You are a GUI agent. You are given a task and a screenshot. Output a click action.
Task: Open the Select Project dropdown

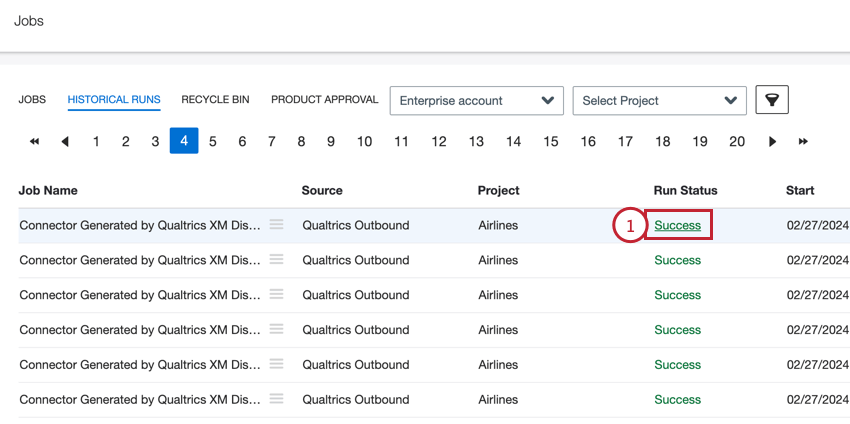659,100
